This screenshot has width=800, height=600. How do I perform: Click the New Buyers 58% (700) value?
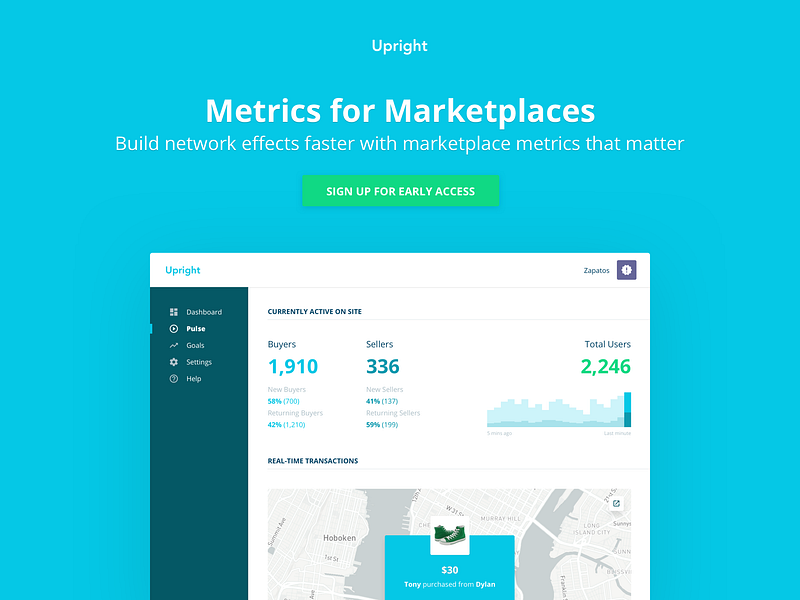click(284, 401)
